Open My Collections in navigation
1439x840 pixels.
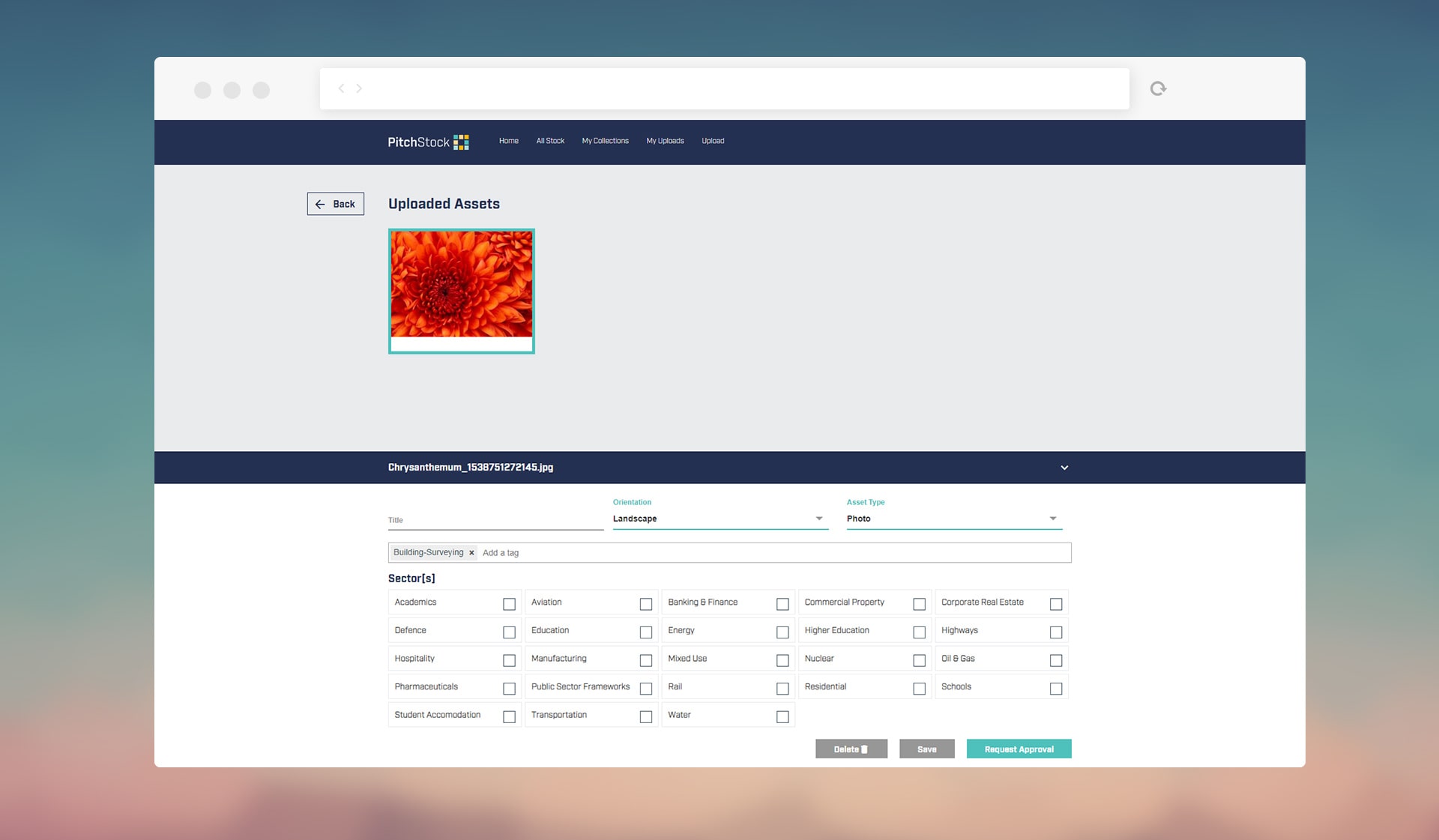pyautogui.click(x=605, y=141)
